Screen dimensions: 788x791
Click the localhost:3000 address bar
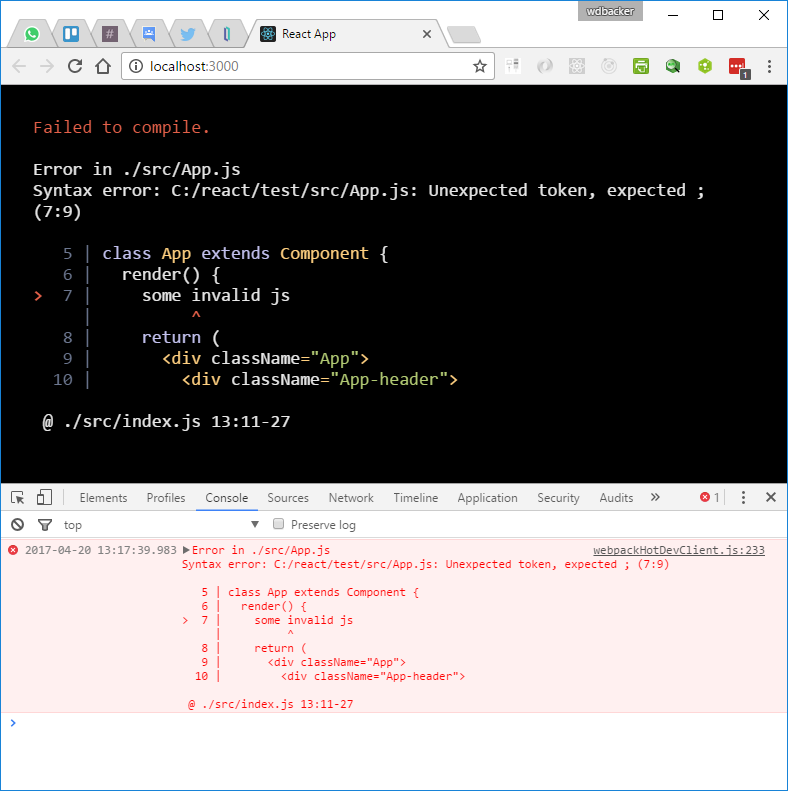(300, 66)
